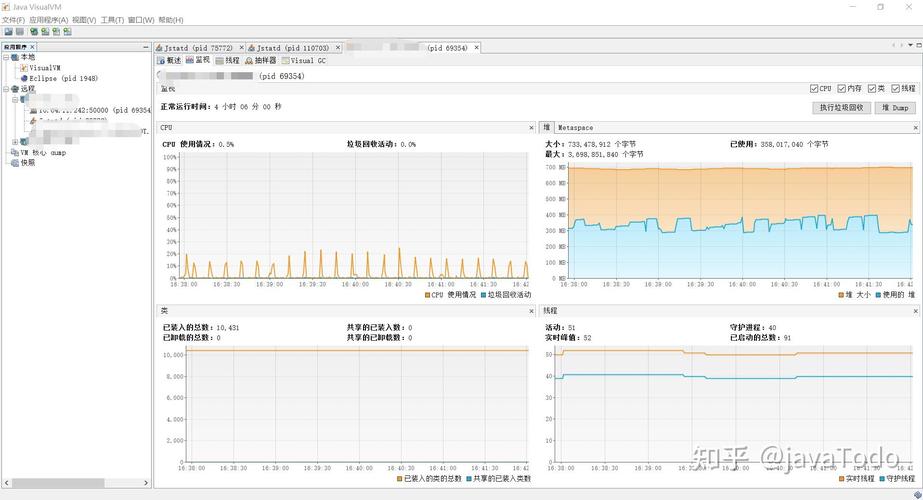Close the 类 classes chart panel

click(531, 310)
